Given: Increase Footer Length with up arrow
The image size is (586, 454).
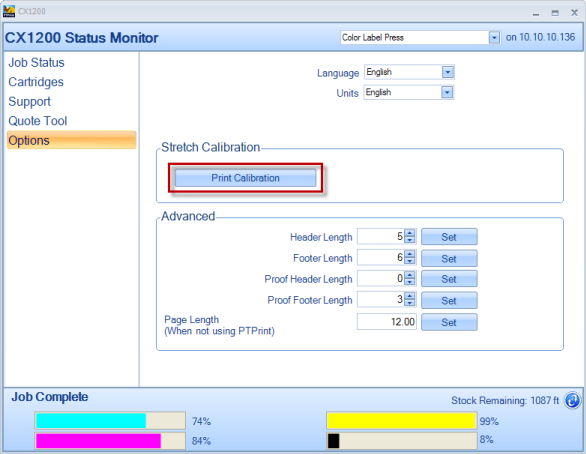Looking at the screenshot, I should pos(410,254).
